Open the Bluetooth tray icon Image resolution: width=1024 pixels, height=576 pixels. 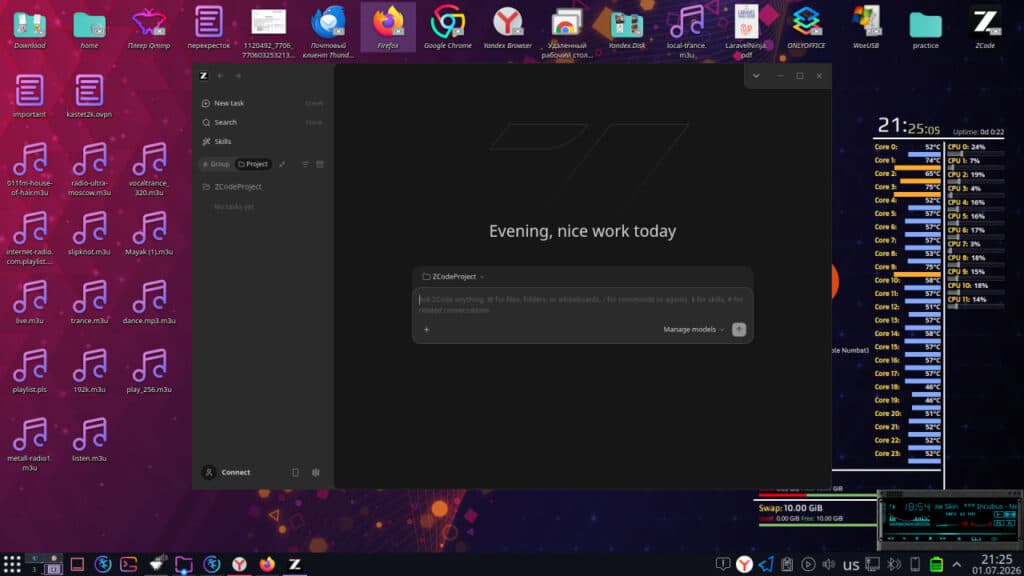click(894, 564)
